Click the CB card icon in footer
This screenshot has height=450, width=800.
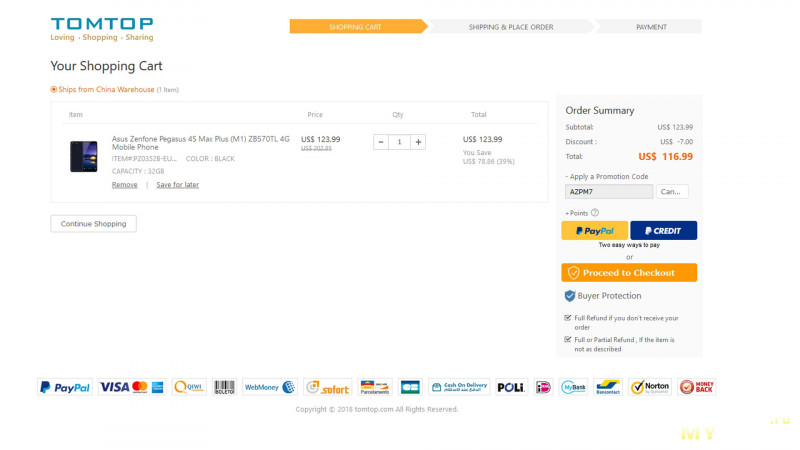click(410, 387)
